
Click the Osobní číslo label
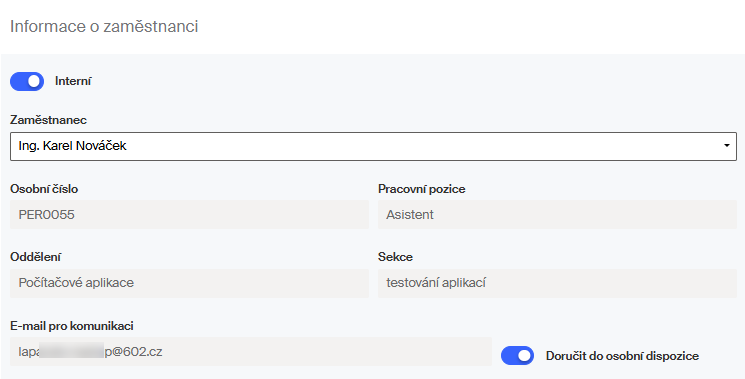click(x=44, y=189)
